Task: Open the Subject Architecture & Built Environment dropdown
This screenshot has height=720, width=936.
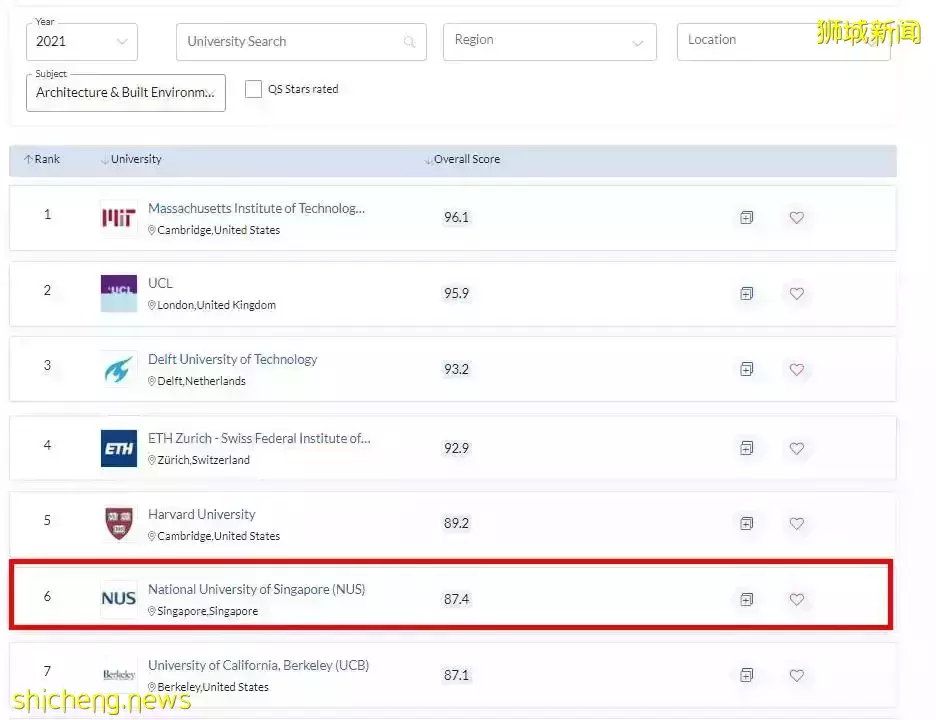Action: 126,92
